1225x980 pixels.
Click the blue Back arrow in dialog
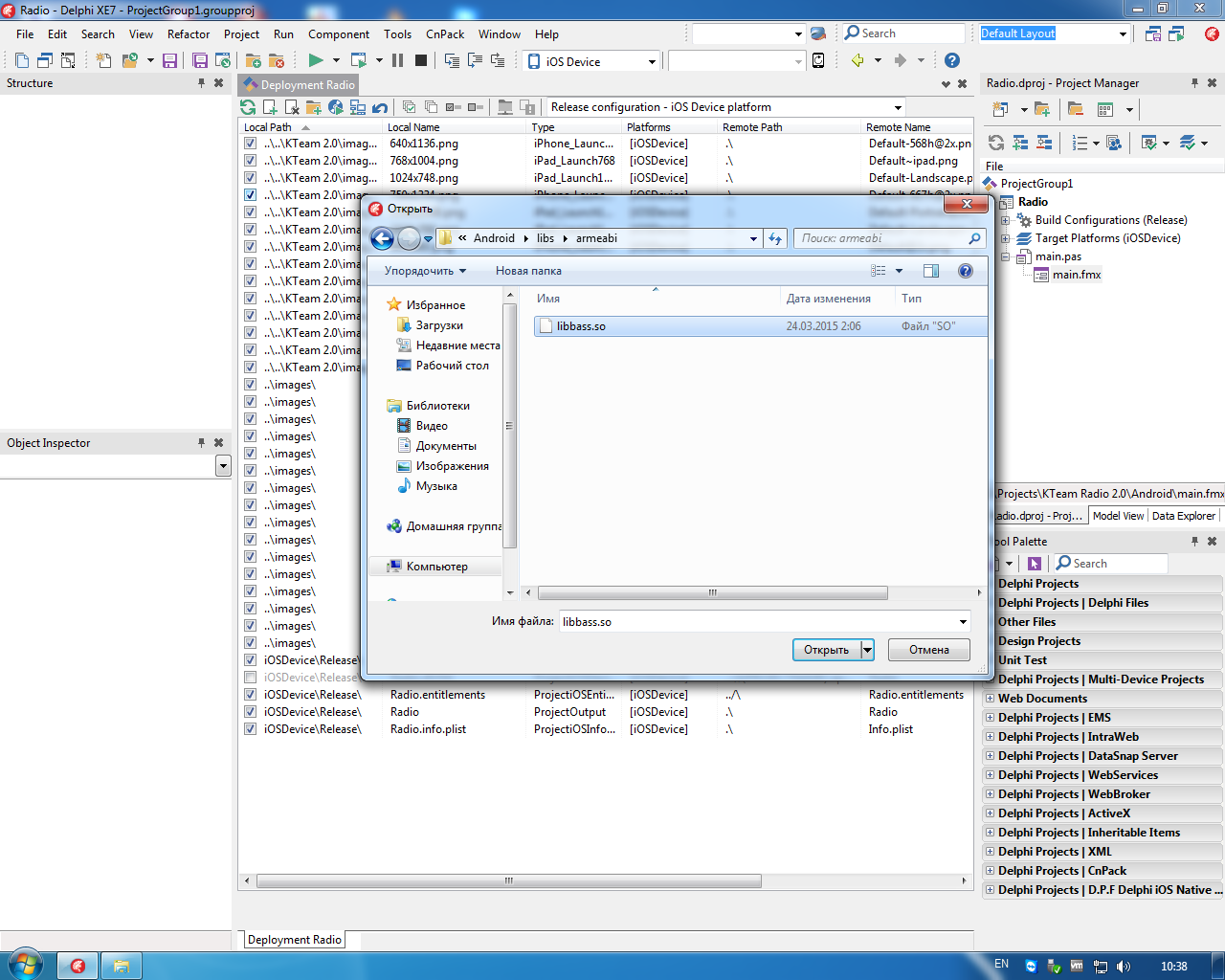tap(382, 238)
